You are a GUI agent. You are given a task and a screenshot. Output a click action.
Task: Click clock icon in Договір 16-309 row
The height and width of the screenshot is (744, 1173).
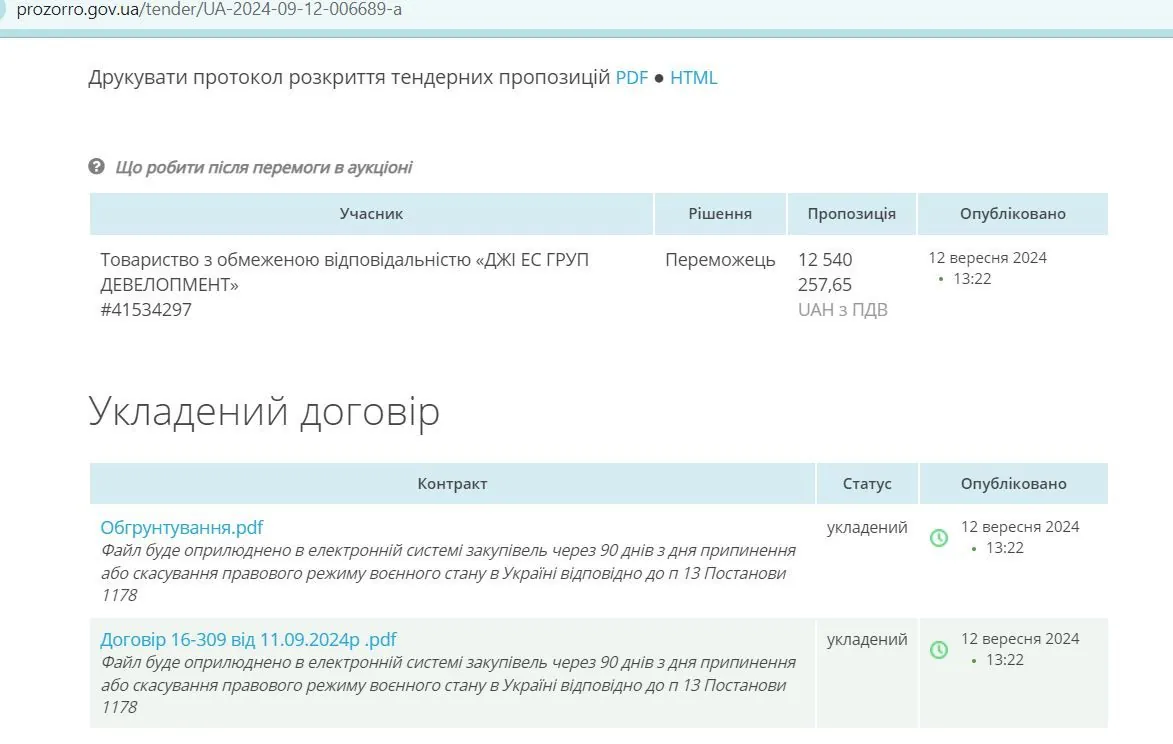pos(939,650)
